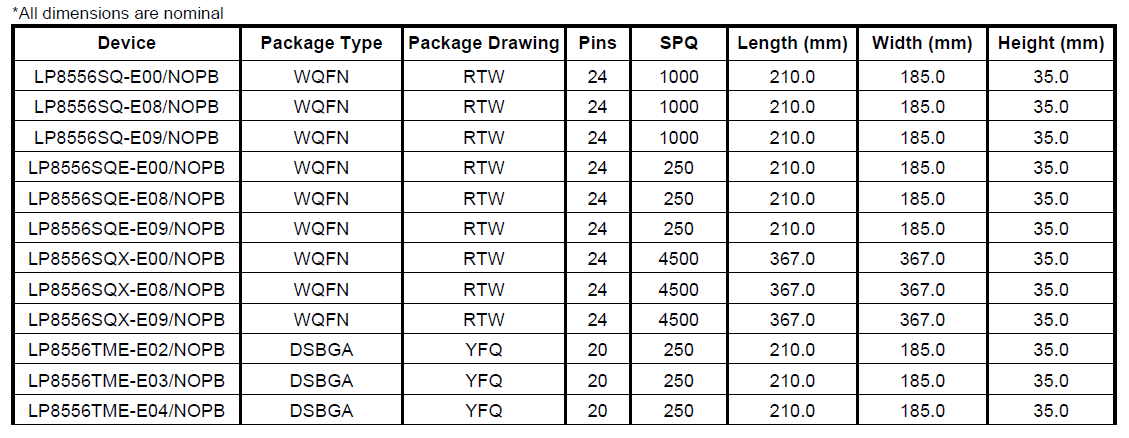
Task: Select the Package Type column header
Action: tap(321, 43)
